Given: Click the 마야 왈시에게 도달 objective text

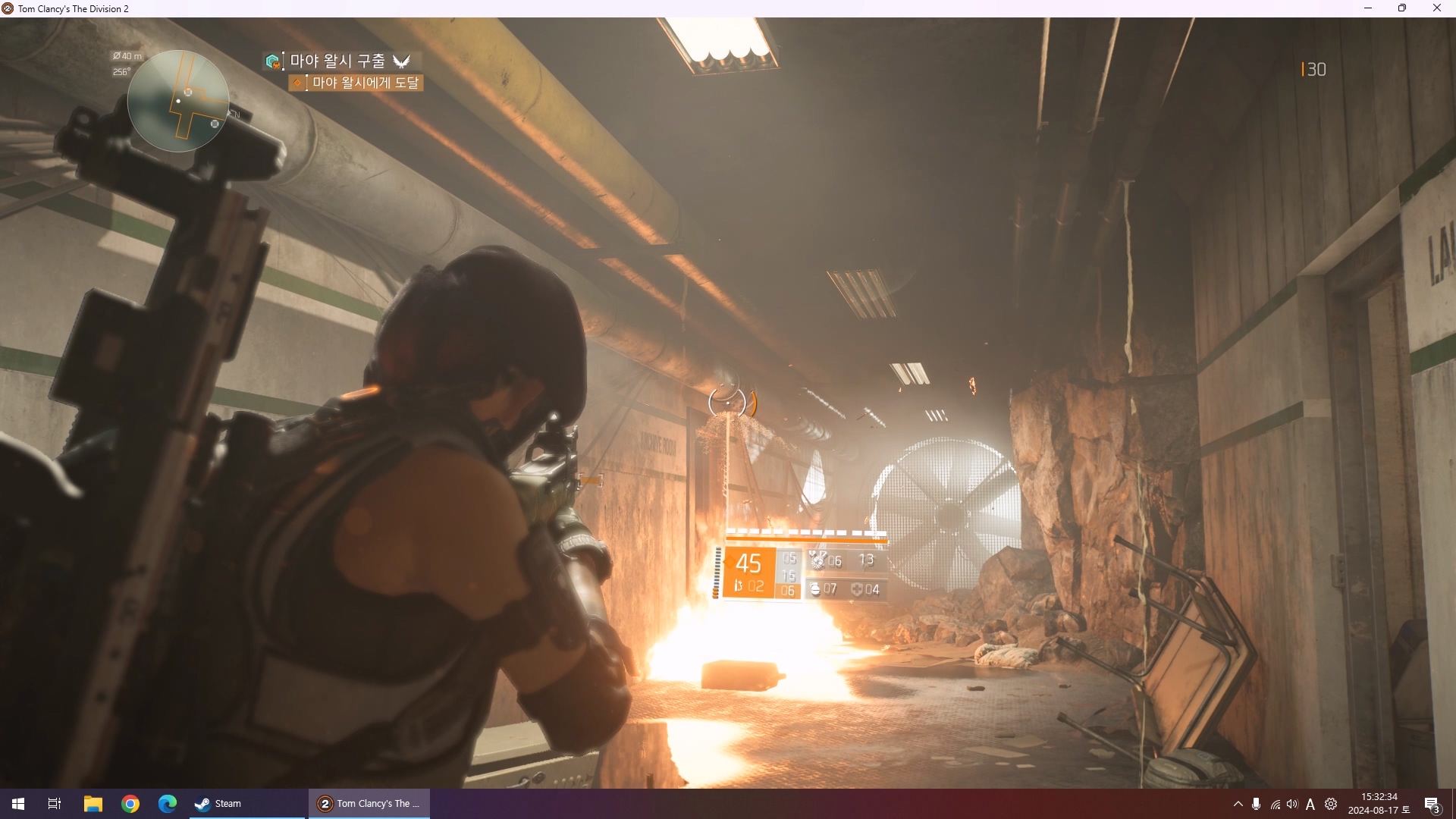Looking at the screenshot, I should 366,83.
